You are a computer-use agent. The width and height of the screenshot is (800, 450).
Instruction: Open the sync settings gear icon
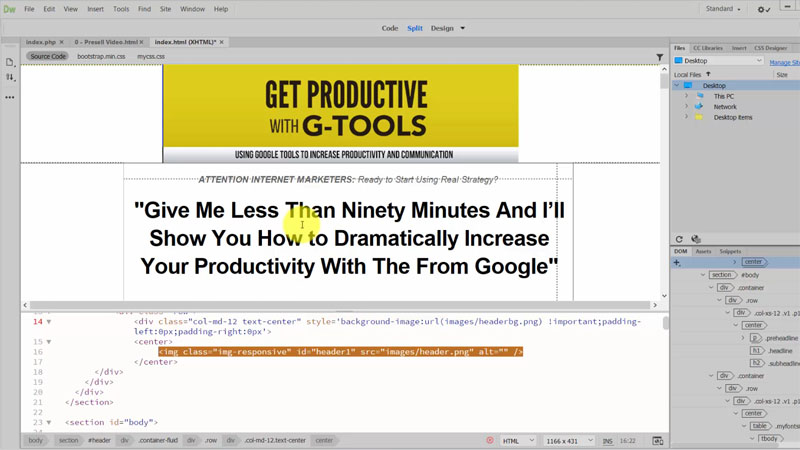pos(763,9)
